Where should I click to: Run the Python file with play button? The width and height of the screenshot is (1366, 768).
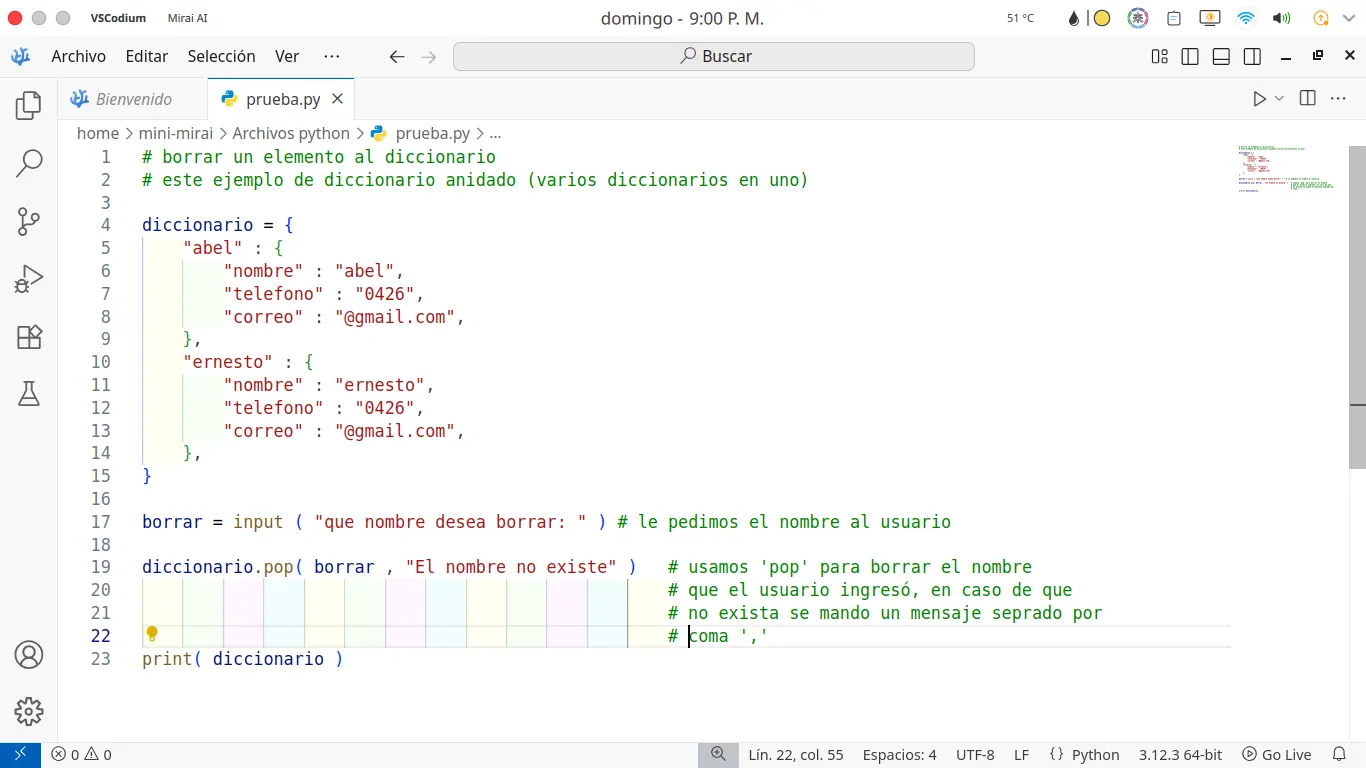(1259, 98)
